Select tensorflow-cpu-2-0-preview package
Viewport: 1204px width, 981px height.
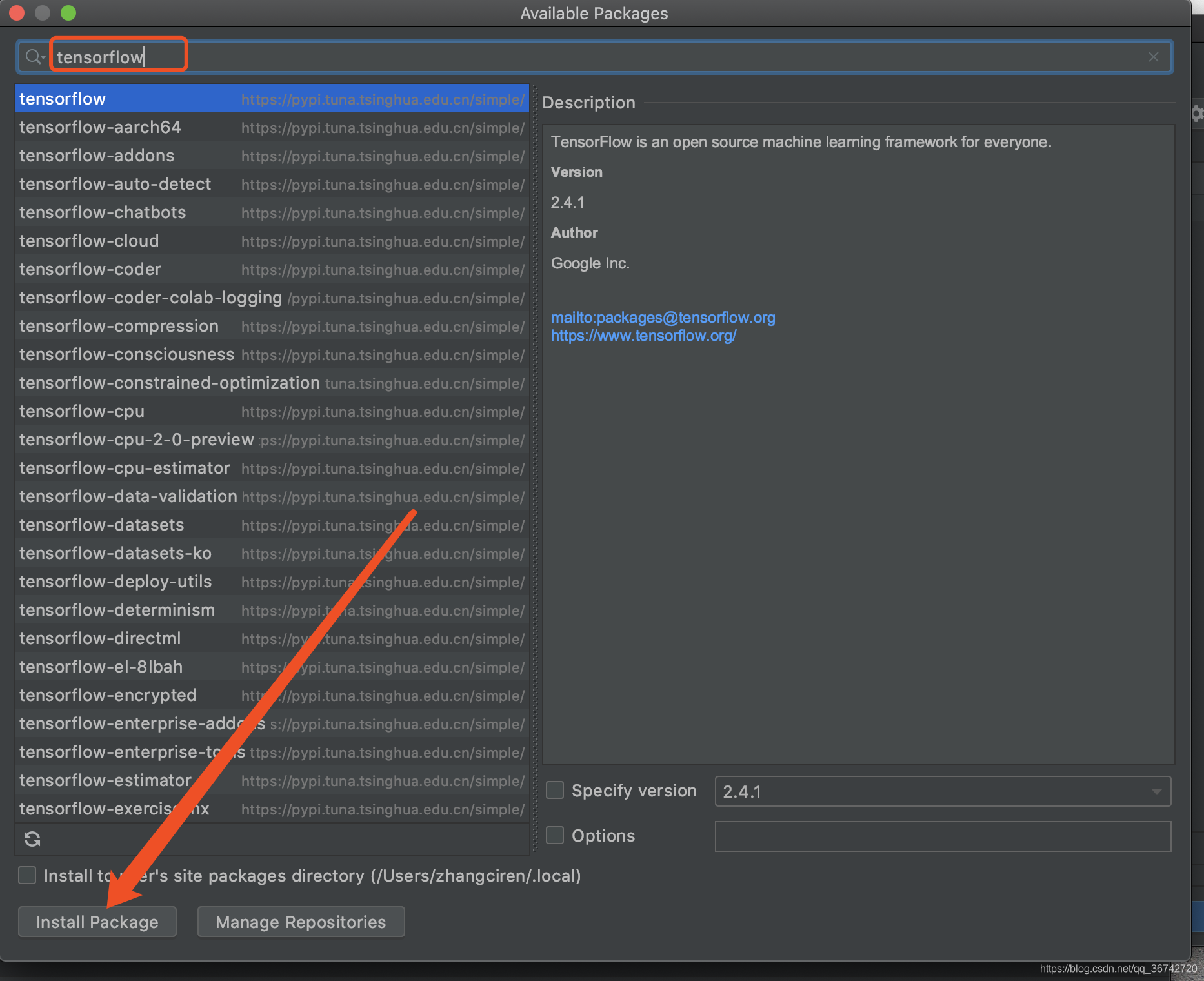[272, 440]
